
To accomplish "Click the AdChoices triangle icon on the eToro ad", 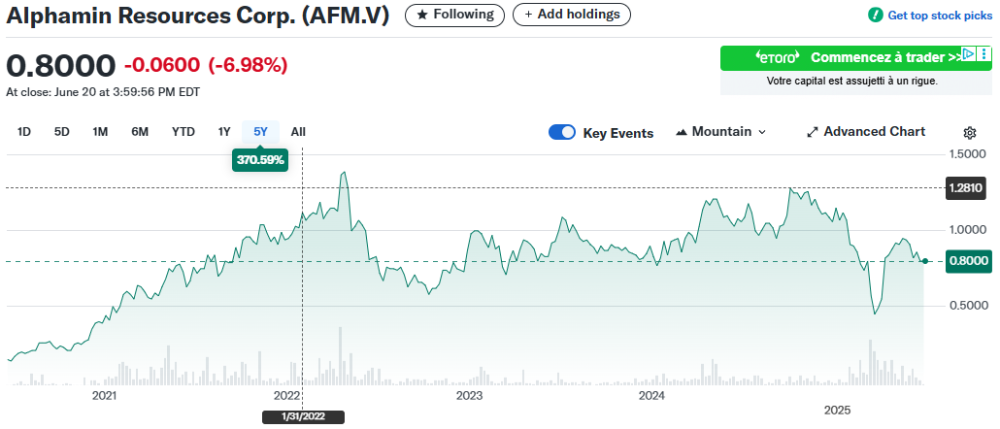I will pyautogui.click(x=968, y=54).
